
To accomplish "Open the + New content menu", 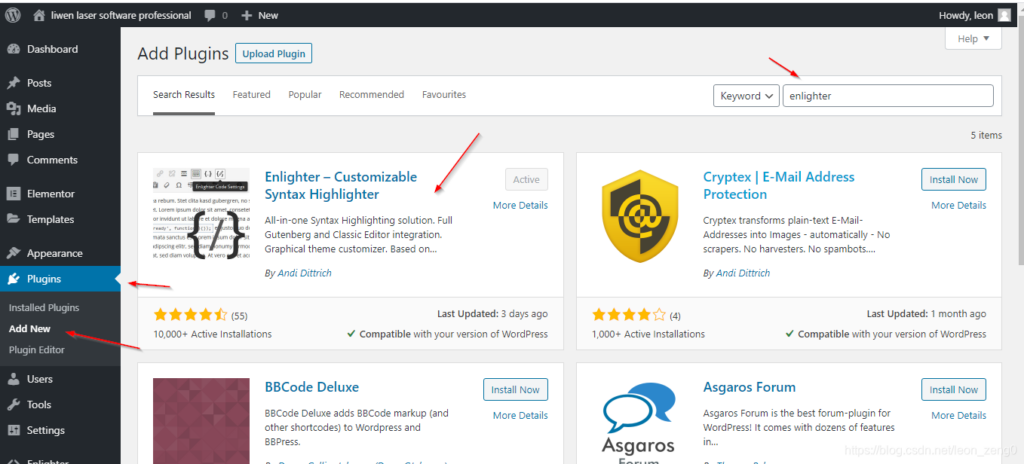I will [259, 15].
